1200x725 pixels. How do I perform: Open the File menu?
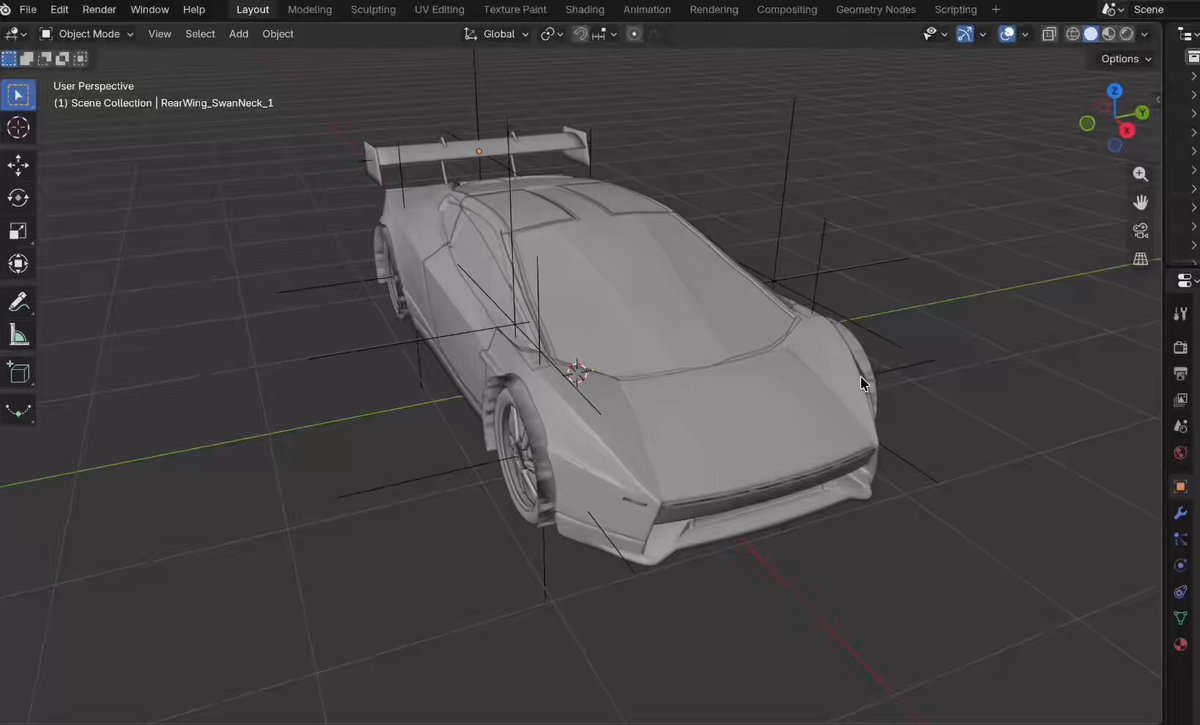point(28,9)
